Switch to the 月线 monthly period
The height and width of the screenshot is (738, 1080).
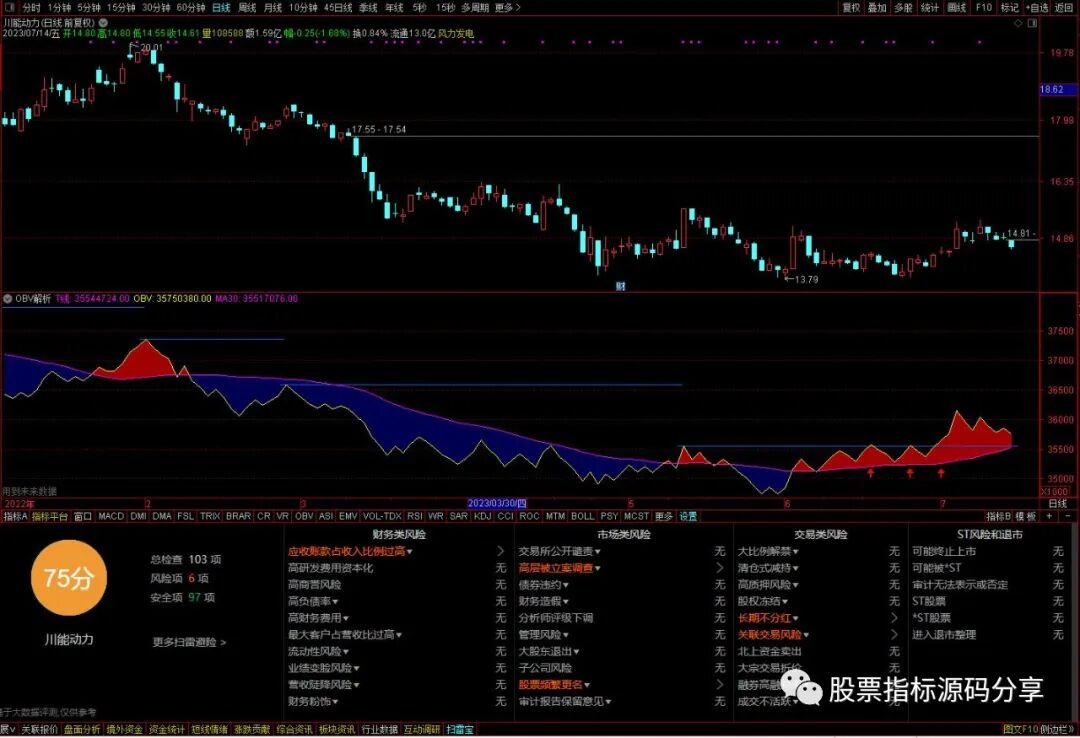coord(273,8)
